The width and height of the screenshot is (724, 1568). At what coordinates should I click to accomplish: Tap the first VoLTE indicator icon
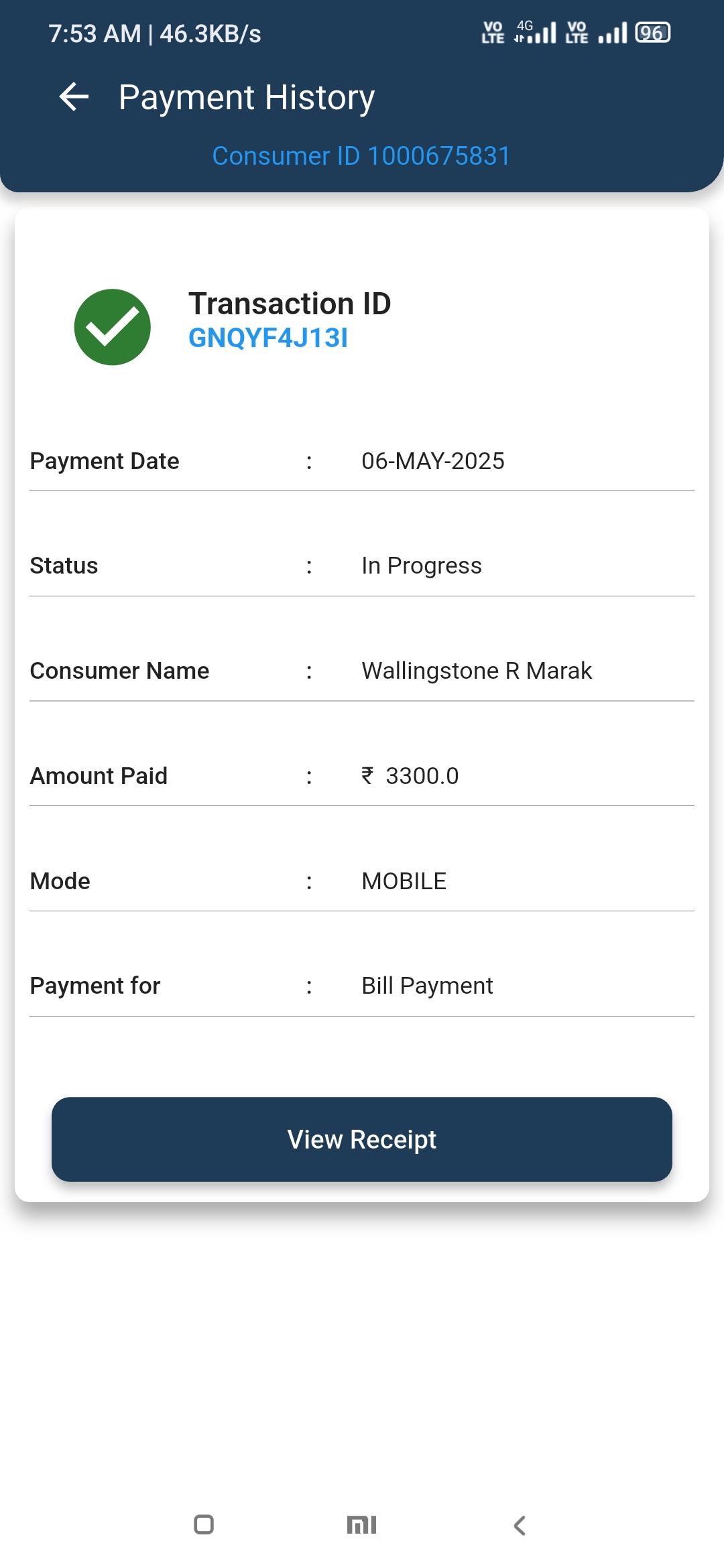pyautogui.click(x=493, y=32)
